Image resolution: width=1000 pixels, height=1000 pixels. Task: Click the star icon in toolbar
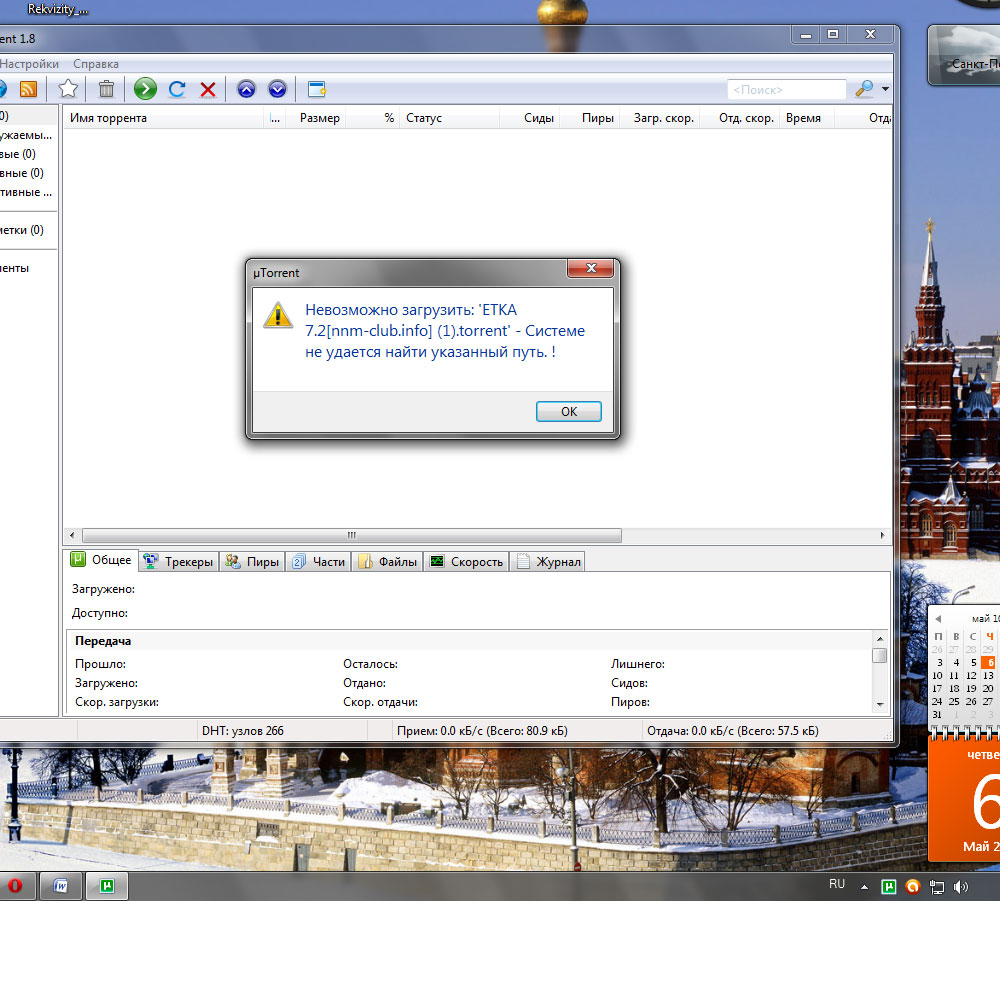coord(68,89)
